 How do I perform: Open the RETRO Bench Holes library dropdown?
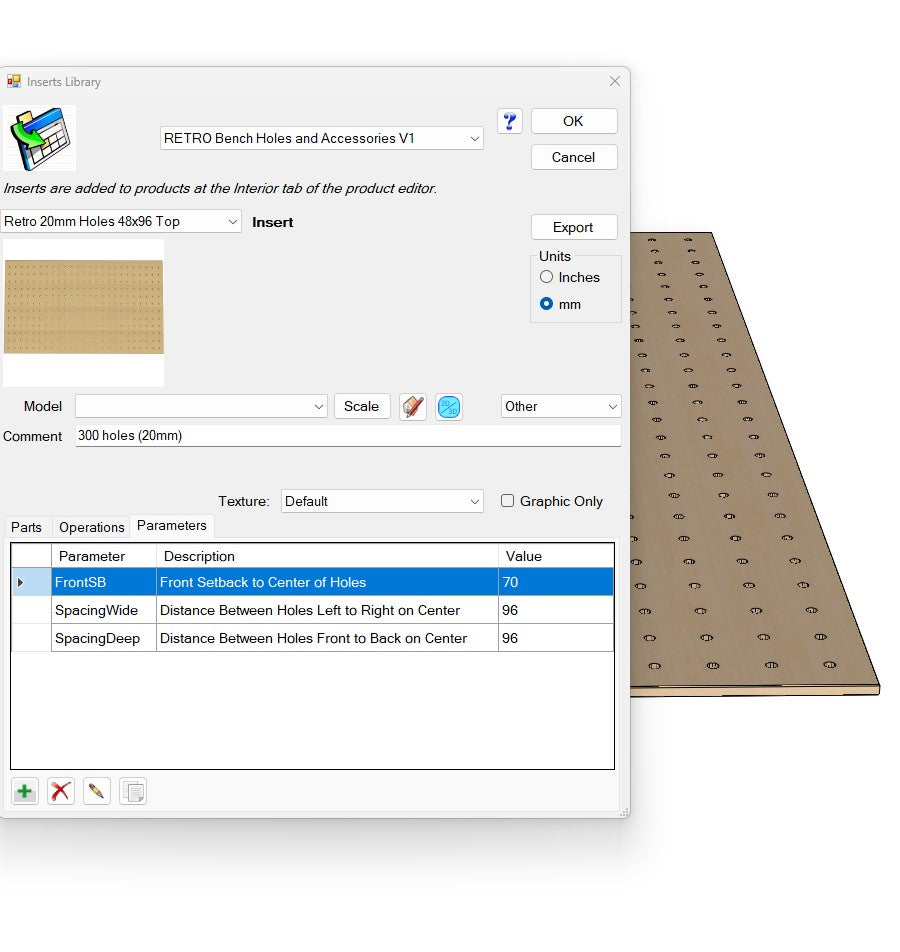pos(322,139)
